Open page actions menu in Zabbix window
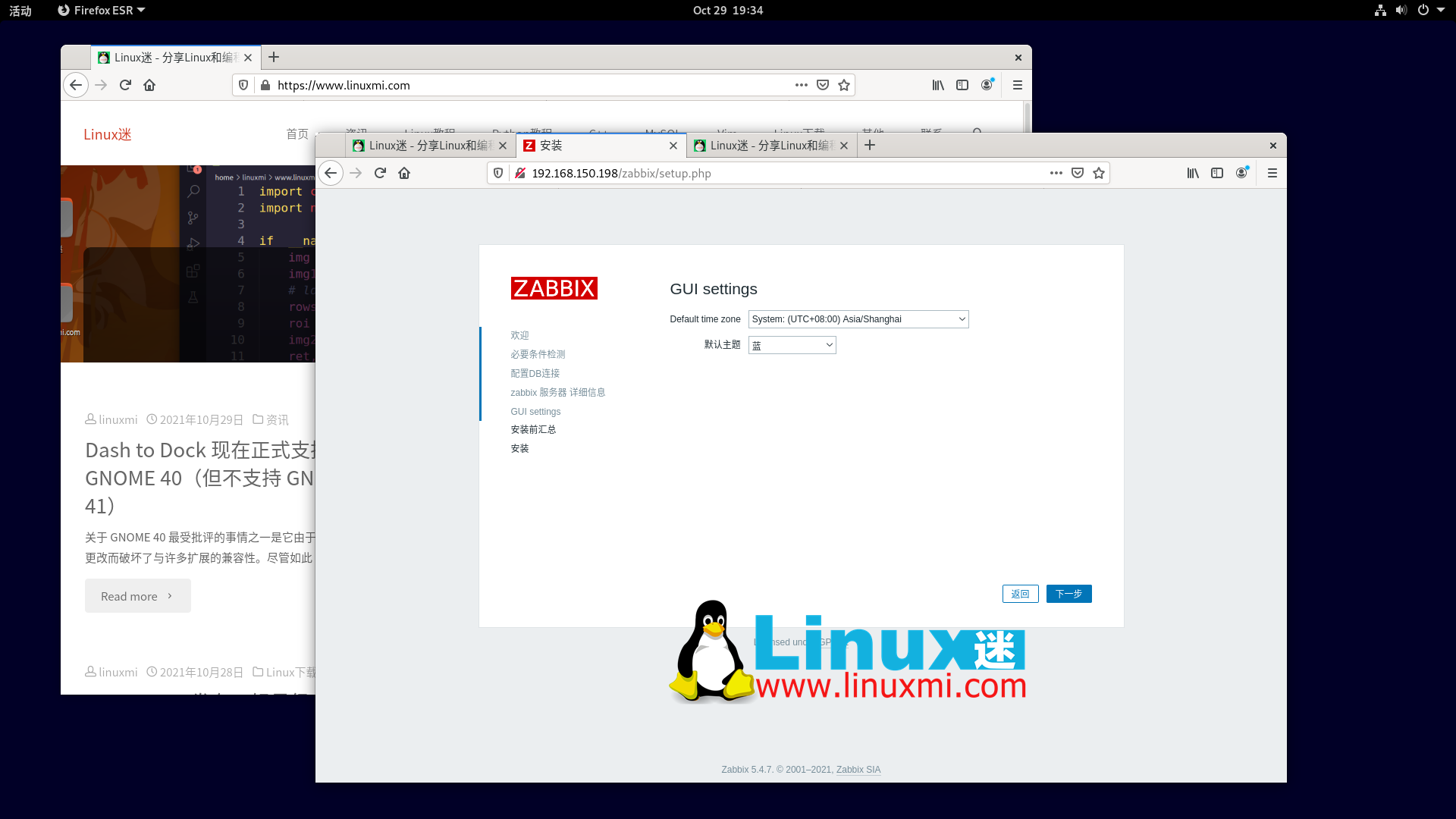1456x819 pixels. (1056, 173)
